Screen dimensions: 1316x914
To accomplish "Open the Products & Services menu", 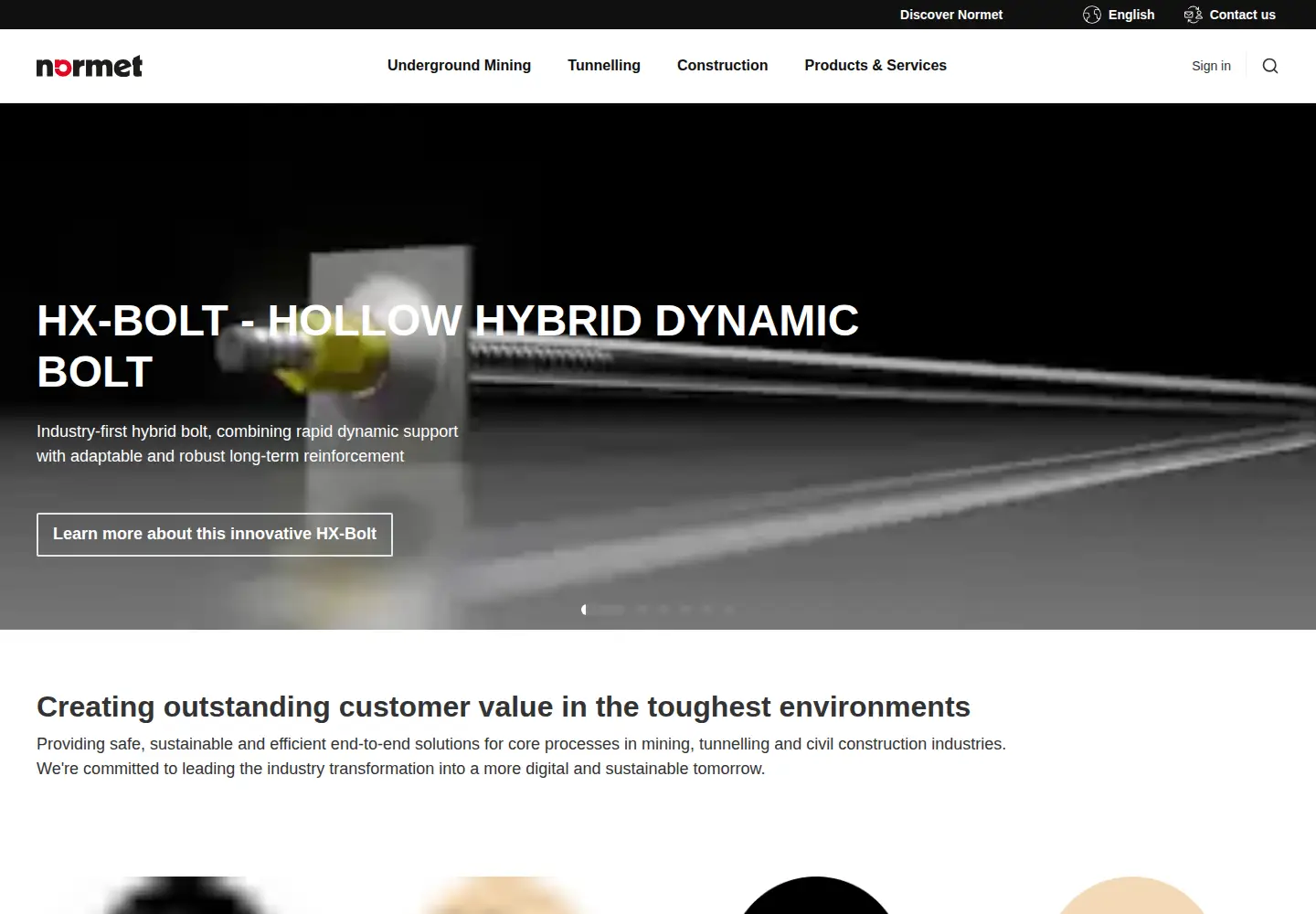I will pos(876,66).
